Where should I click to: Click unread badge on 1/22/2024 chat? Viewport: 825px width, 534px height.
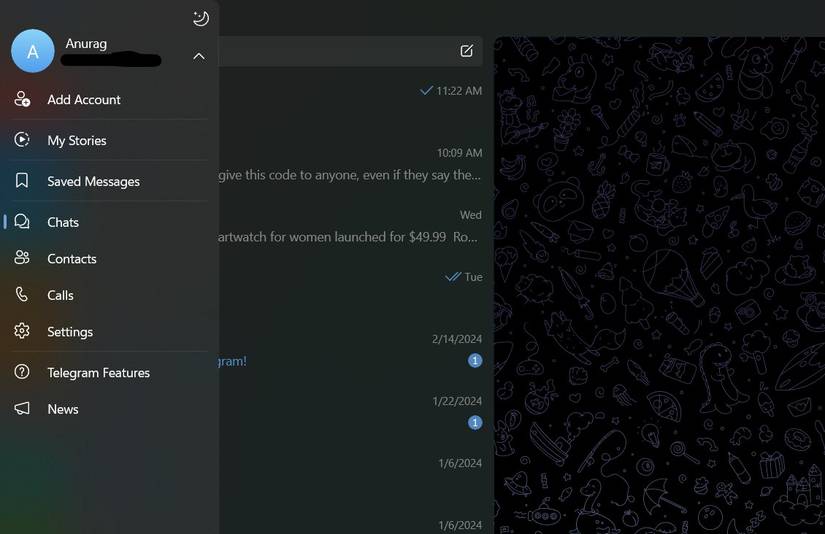(x=475, y=422)
